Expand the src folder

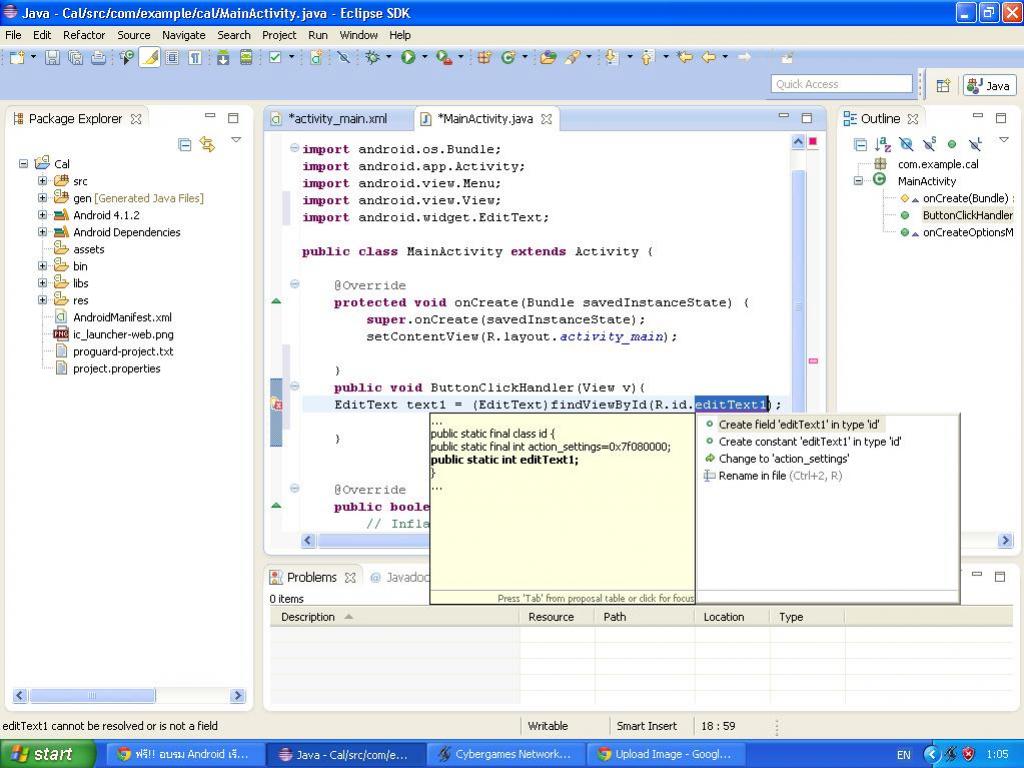[42, 181]
